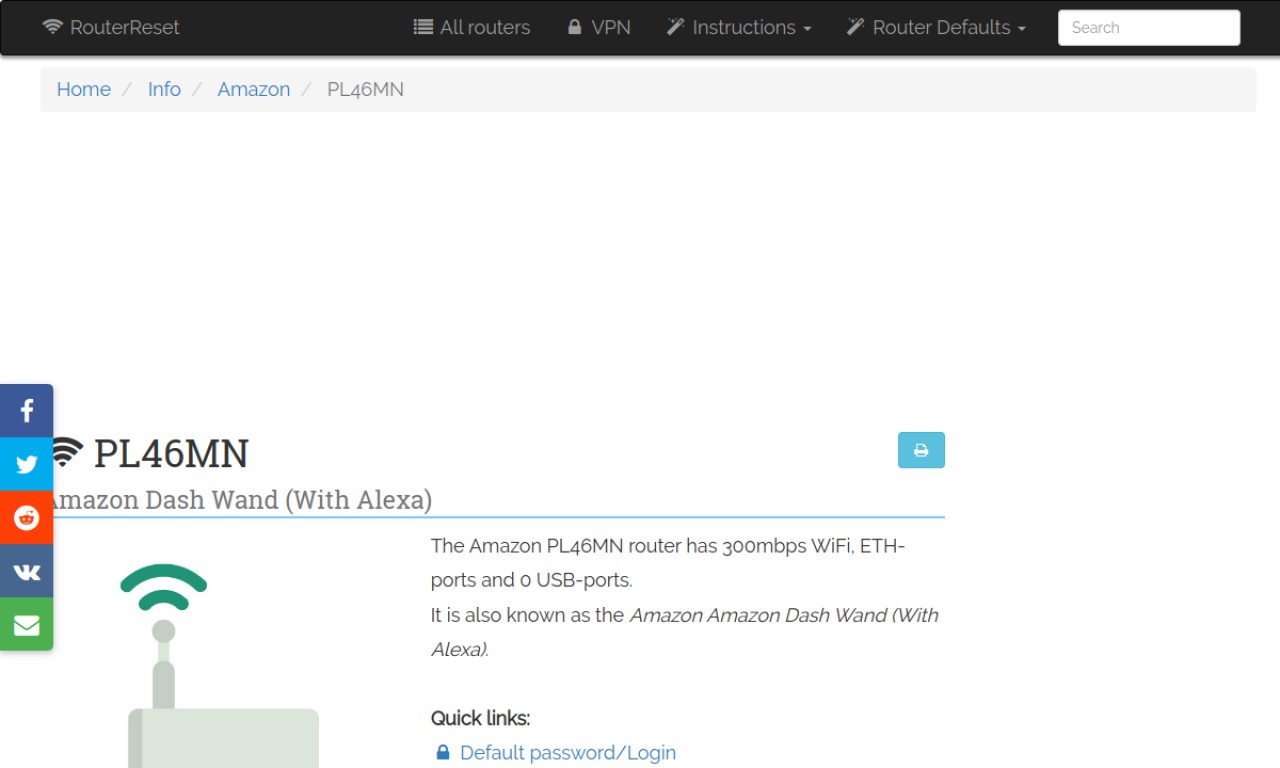Open the Amazon breadcrumb link
The width and height of the screenshot is (1280, 768).
254,89
